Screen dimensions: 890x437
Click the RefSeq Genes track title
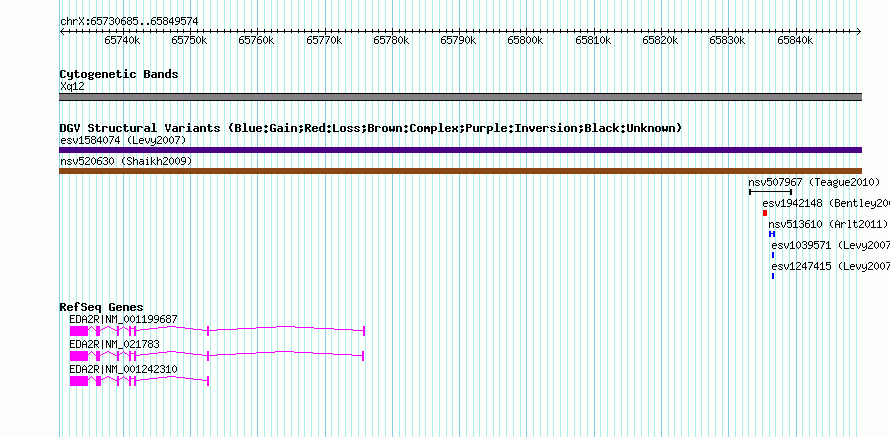[102, 308]
